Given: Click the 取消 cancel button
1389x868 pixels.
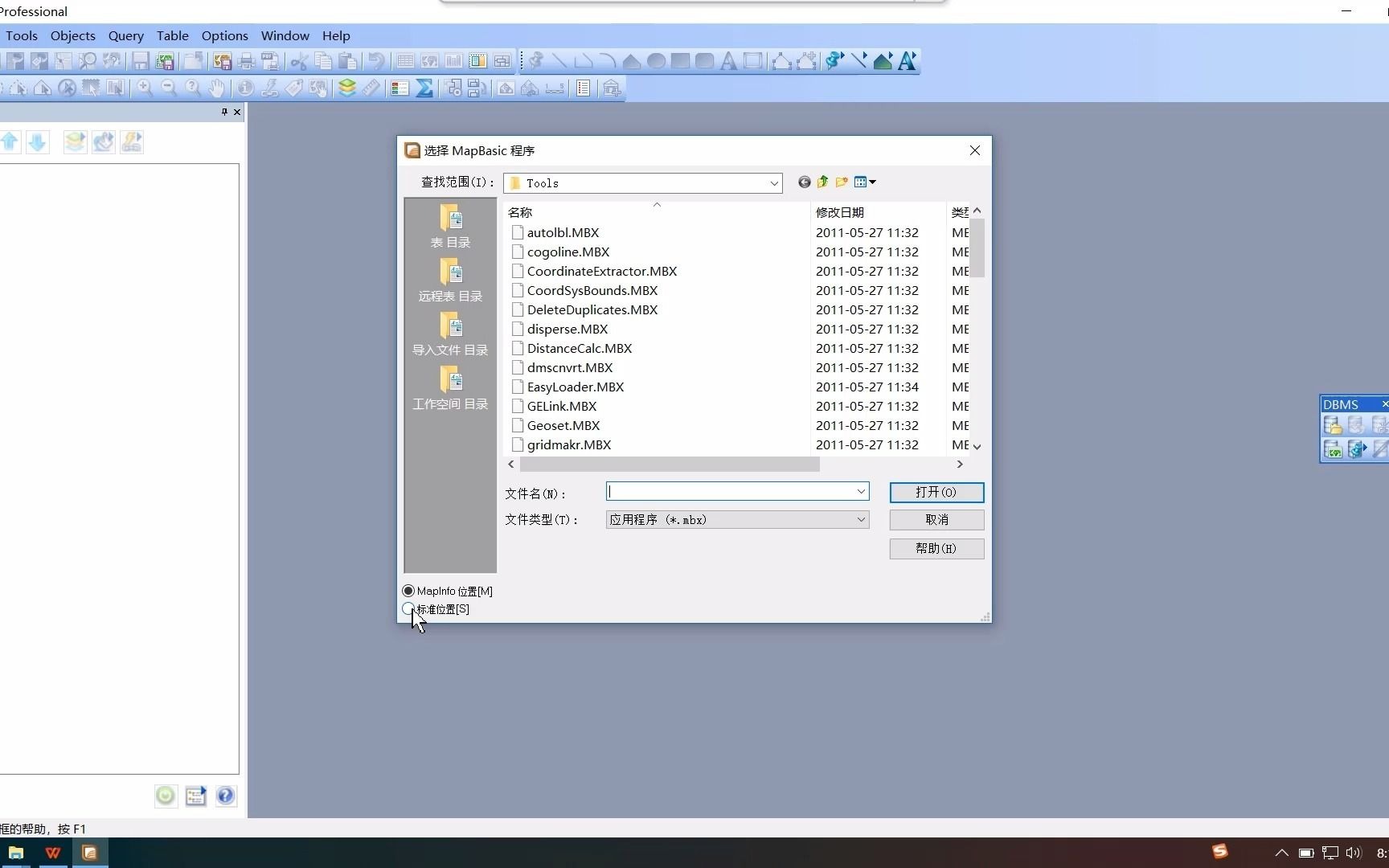Looking at the screenshot, I should [x=936, y=520].
